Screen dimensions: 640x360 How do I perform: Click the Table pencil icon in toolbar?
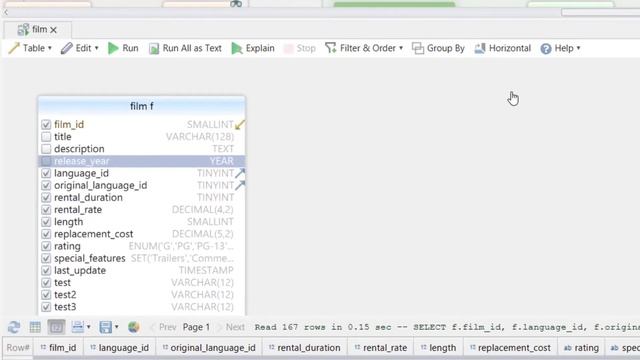[x=14, y=48]
